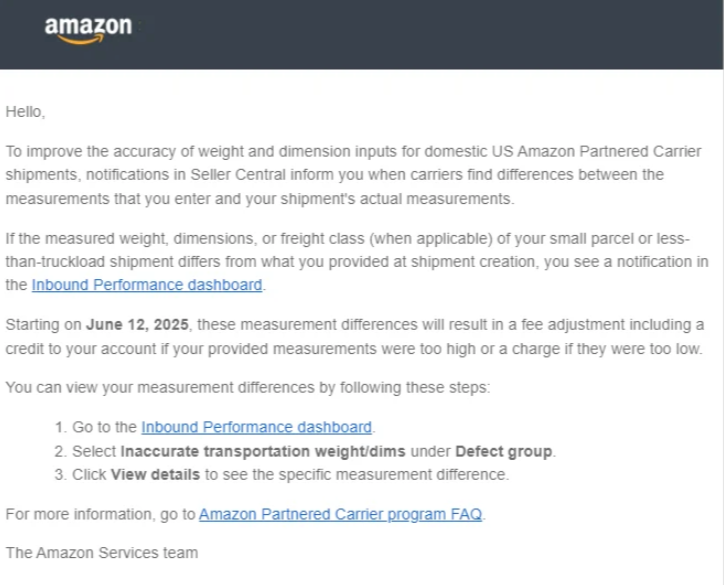Viewport: 724px width, 585px height.
Task: Click the Hello greeting line
Action: [26, 112]
